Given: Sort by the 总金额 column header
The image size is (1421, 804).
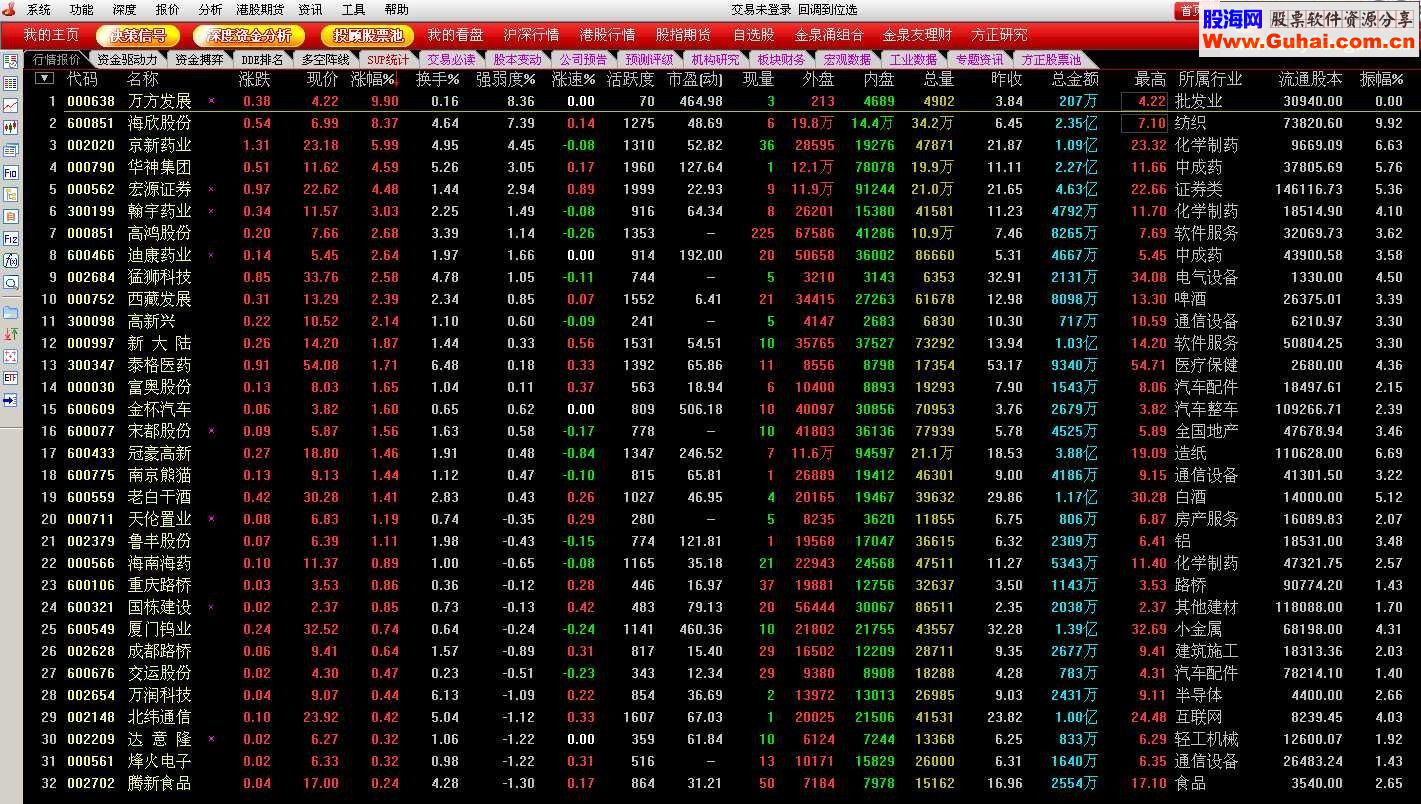Looking at the screenshot, I should pos(1075,78).
